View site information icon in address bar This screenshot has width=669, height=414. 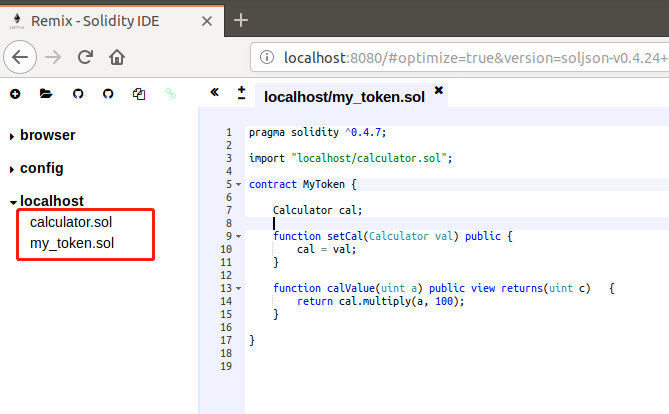[x=267, y=57]
